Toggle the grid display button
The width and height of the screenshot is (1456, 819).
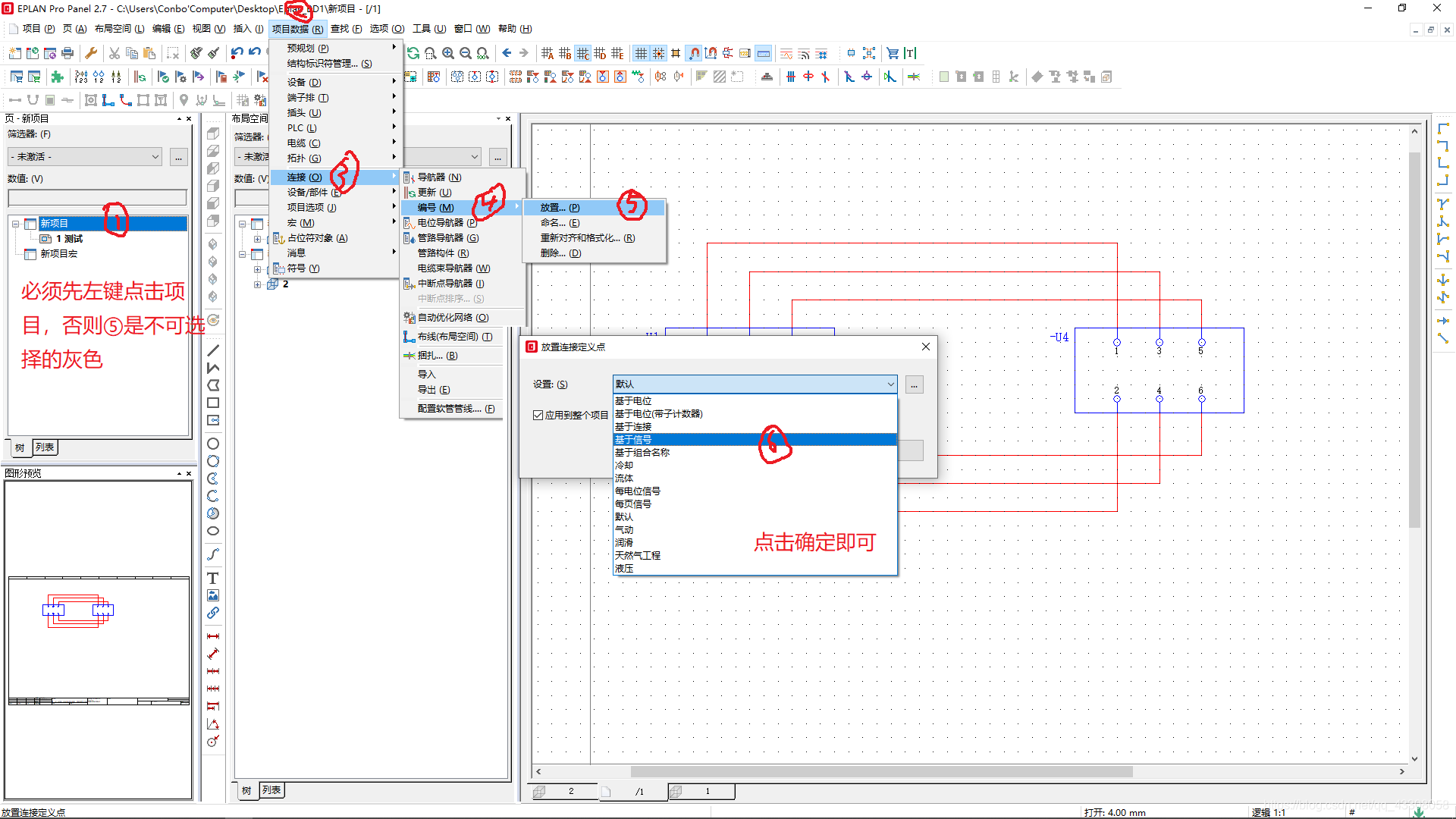(641, 53)
